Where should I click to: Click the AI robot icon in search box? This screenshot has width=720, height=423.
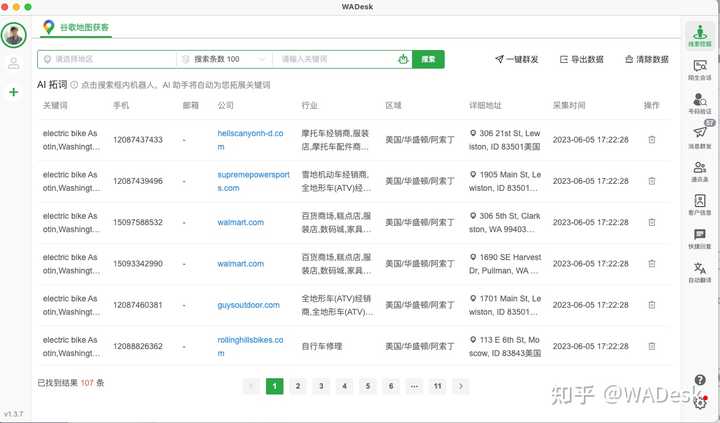click(403, 59)
